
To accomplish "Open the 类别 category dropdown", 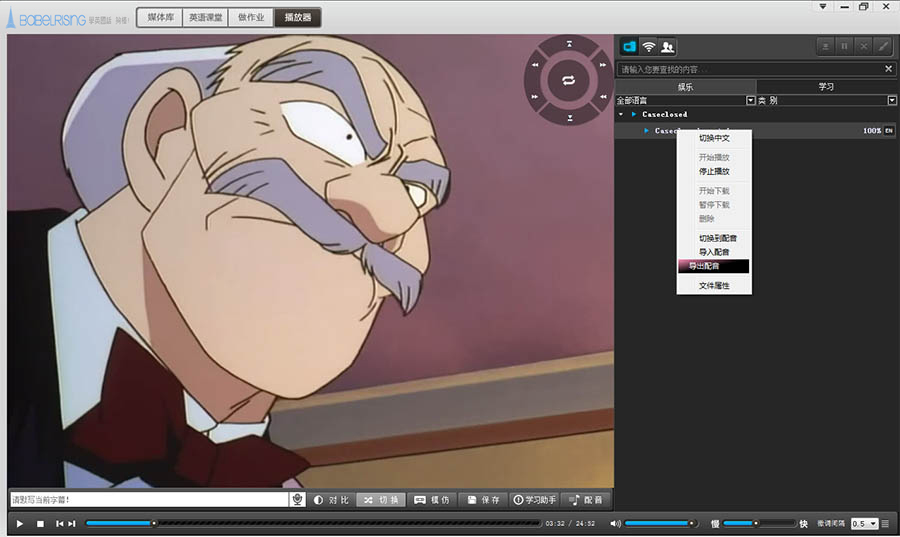I will tap(892, 100).
